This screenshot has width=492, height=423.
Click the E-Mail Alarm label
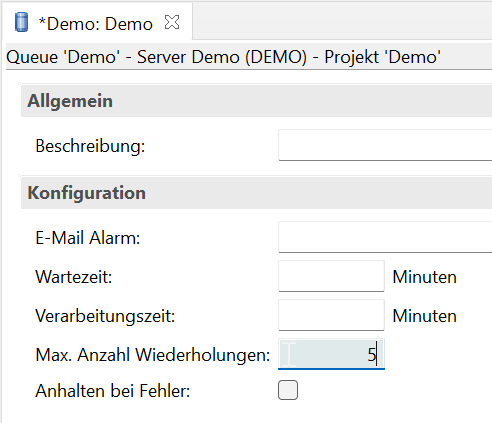click(88, 238)
